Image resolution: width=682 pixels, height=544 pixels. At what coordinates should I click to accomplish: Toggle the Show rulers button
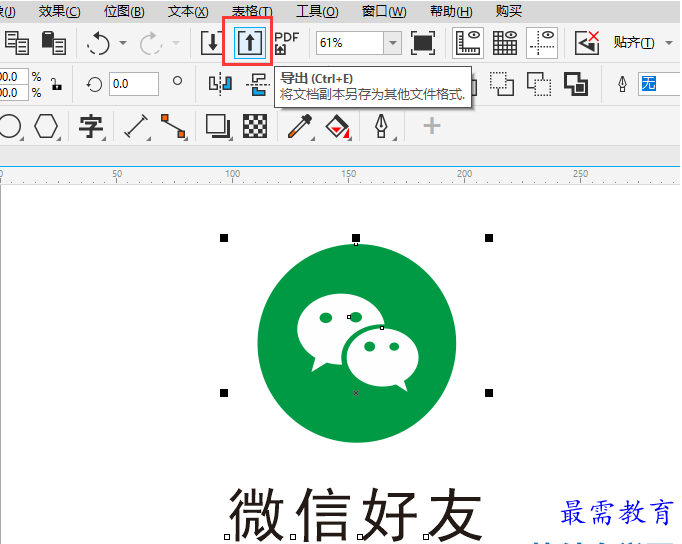point(468,43)
